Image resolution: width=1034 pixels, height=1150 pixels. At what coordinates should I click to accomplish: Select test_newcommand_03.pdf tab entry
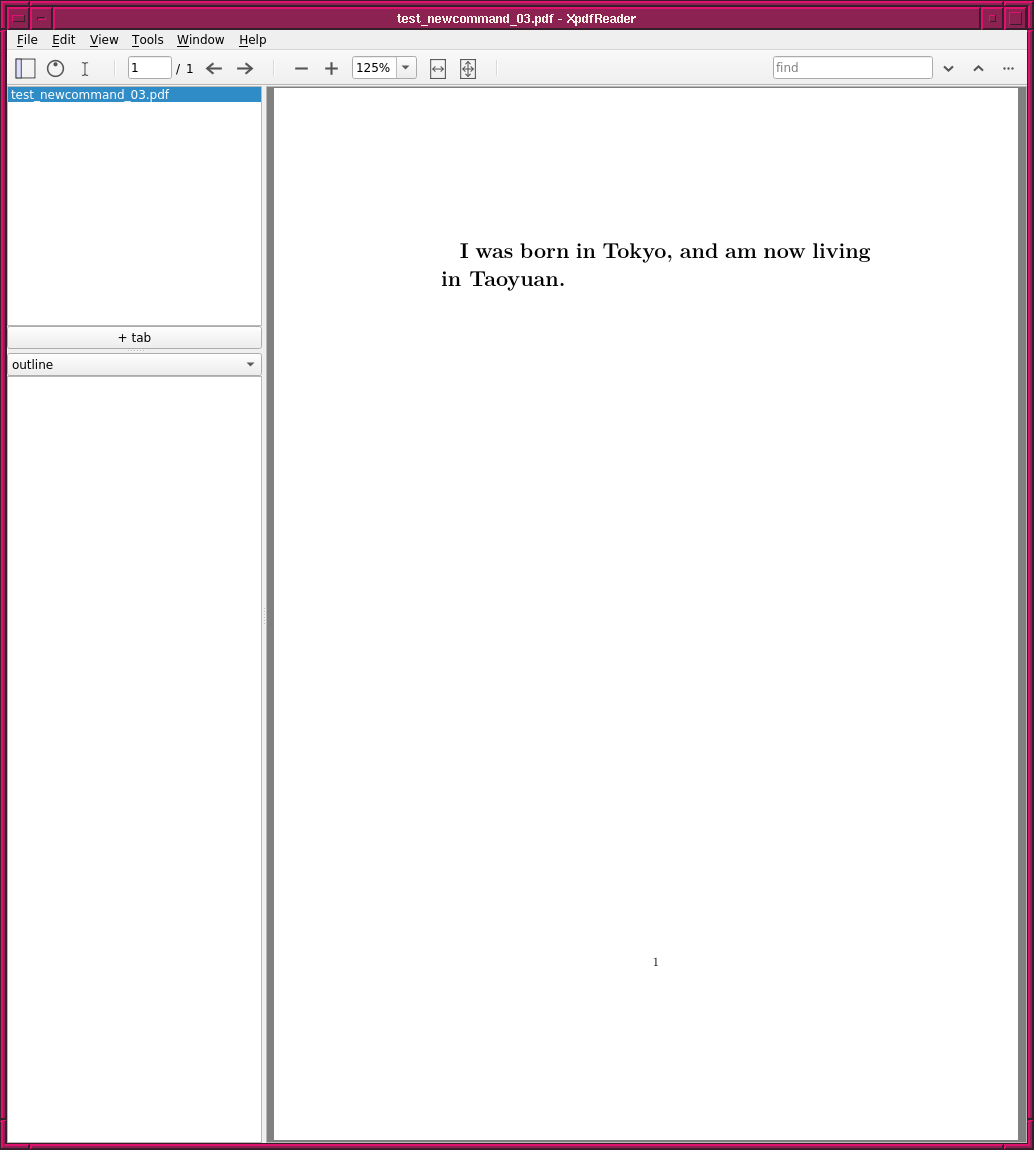click(x=90, y=95)
